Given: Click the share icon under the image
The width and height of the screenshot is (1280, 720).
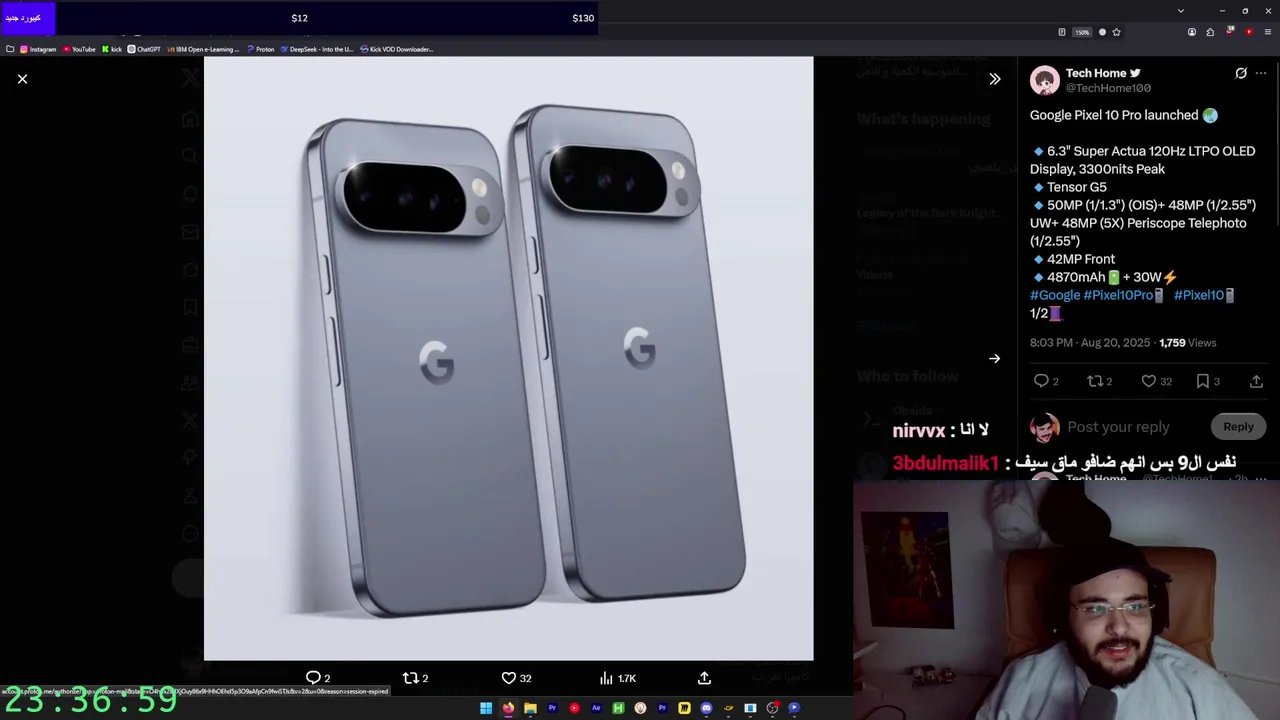Looking at the screenshot, I should click(x=704, y=678).
